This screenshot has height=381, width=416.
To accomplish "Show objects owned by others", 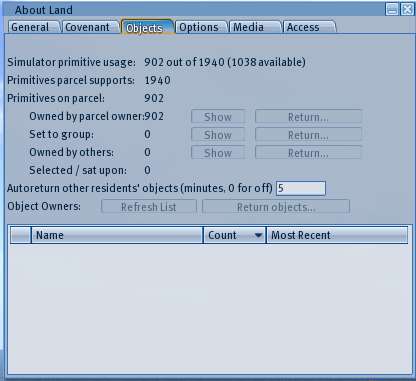I will click(x=218, y=153).
